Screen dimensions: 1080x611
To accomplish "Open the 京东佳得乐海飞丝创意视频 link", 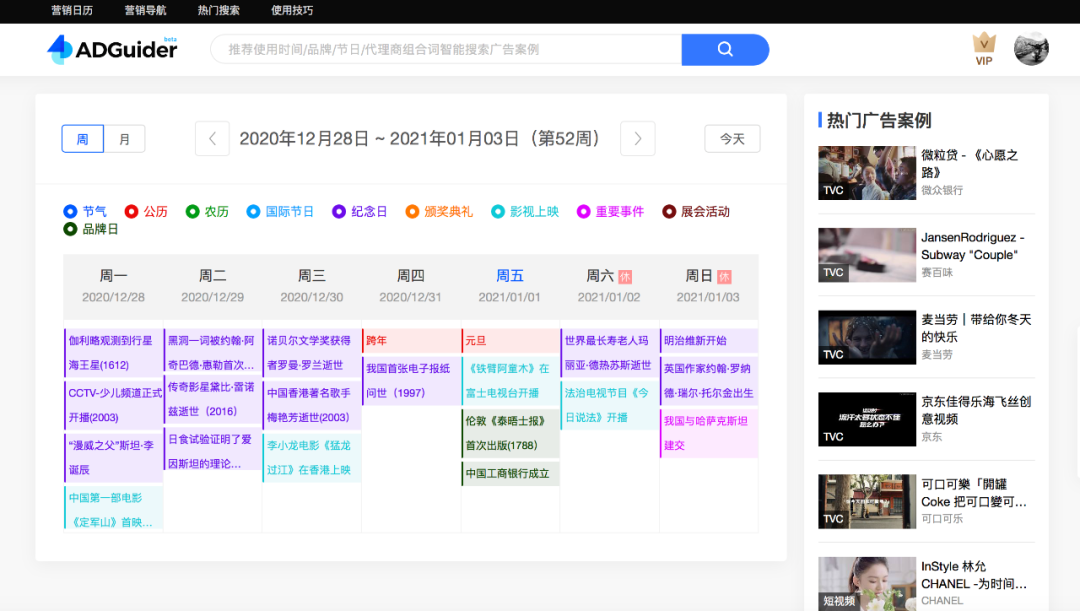I will click(976, 410).
